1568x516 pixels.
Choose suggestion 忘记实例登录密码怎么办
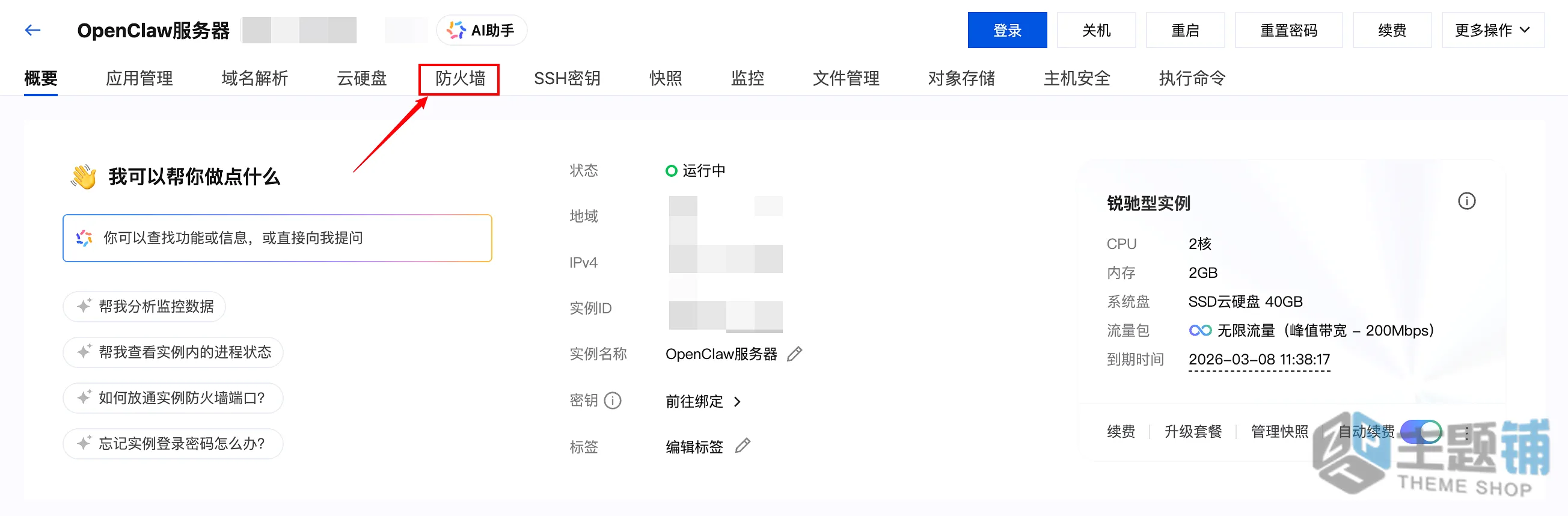click(173, 443)
